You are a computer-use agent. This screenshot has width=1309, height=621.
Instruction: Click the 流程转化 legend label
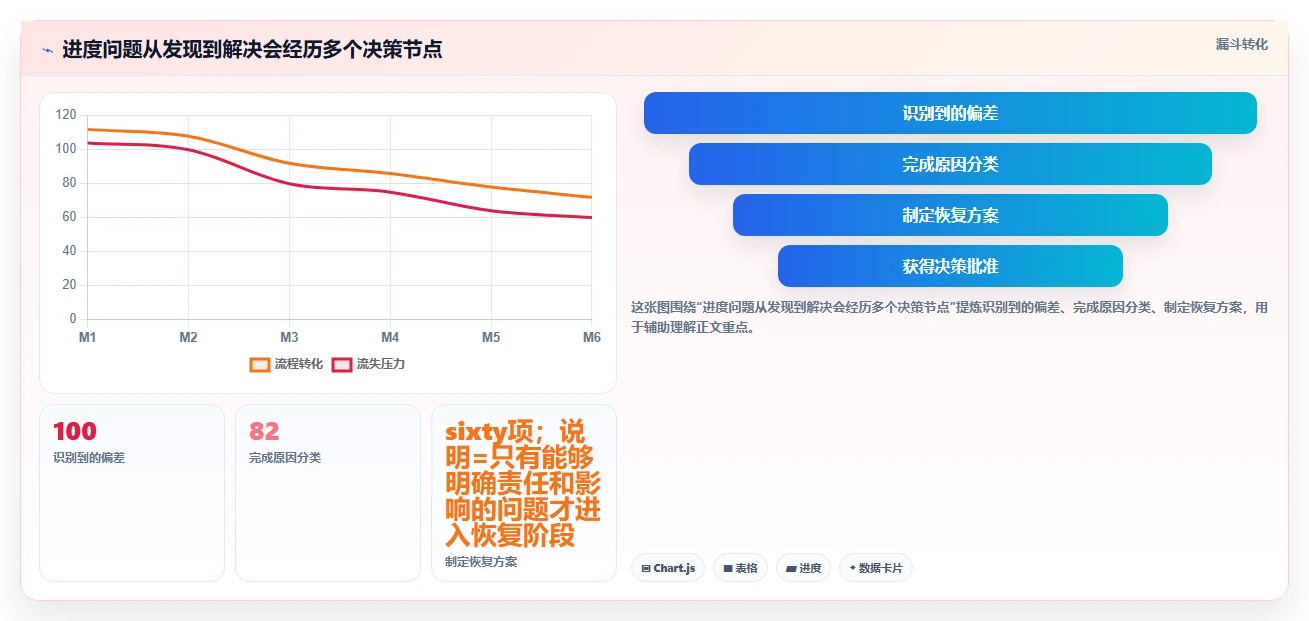299,364
